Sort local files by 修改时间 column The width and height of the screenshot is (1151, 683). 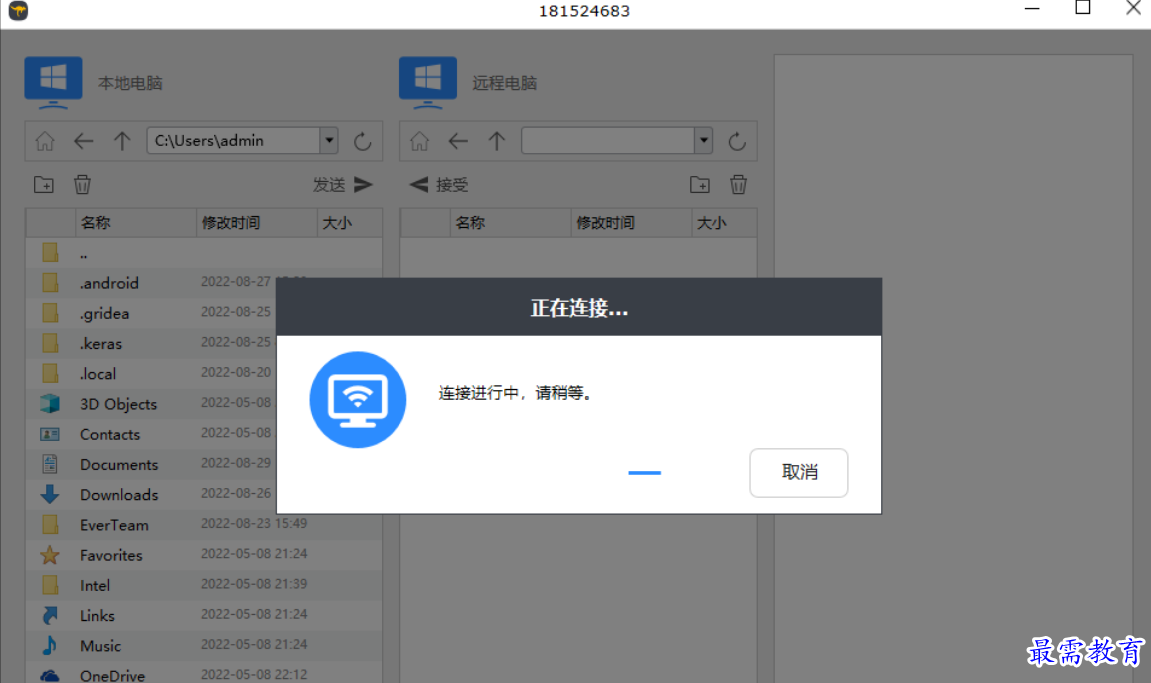coord(230,222)
